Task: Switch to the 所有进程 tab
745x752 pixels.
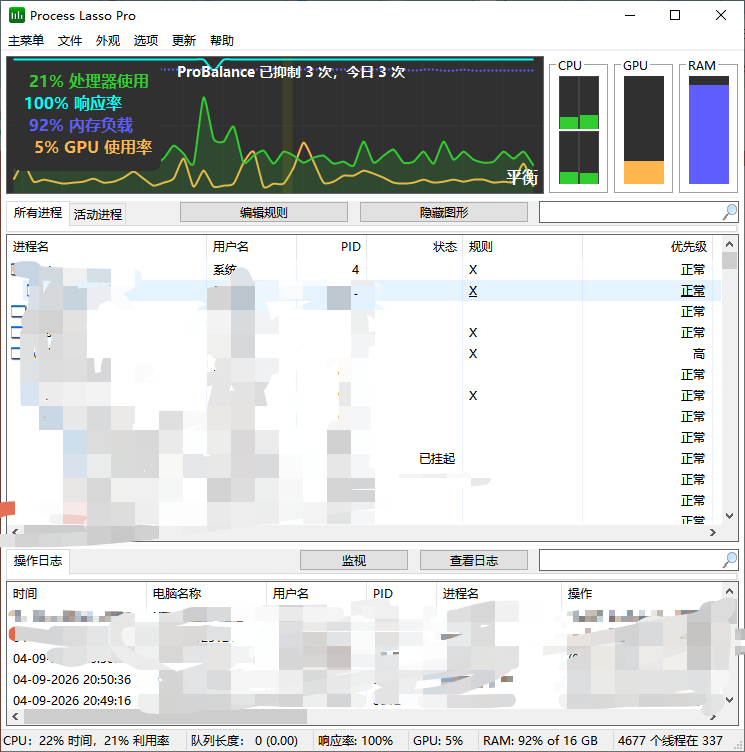Action: [x=38, y=213]
